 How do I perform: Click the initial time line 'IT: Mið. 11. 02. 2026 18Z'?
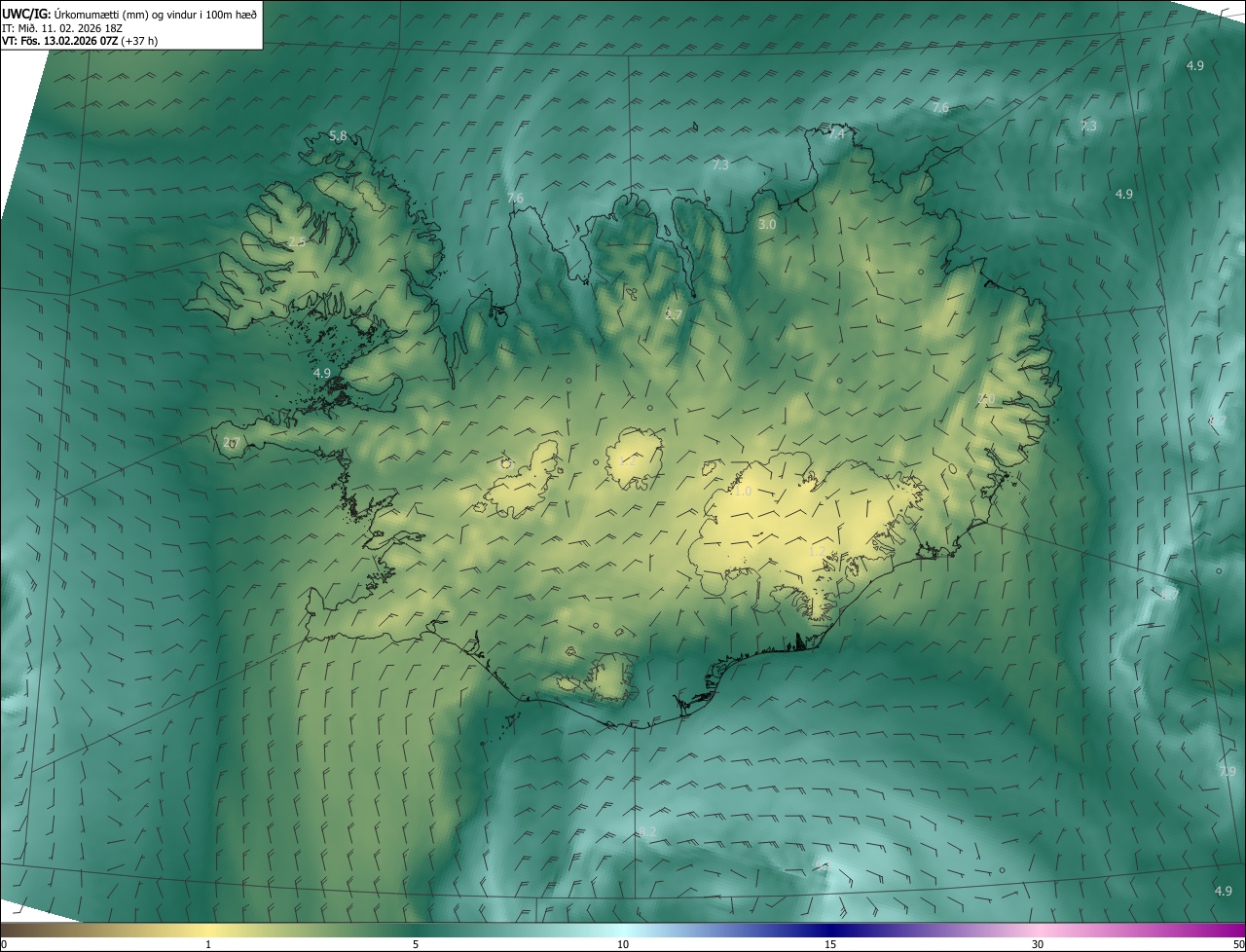click(64, 27)
